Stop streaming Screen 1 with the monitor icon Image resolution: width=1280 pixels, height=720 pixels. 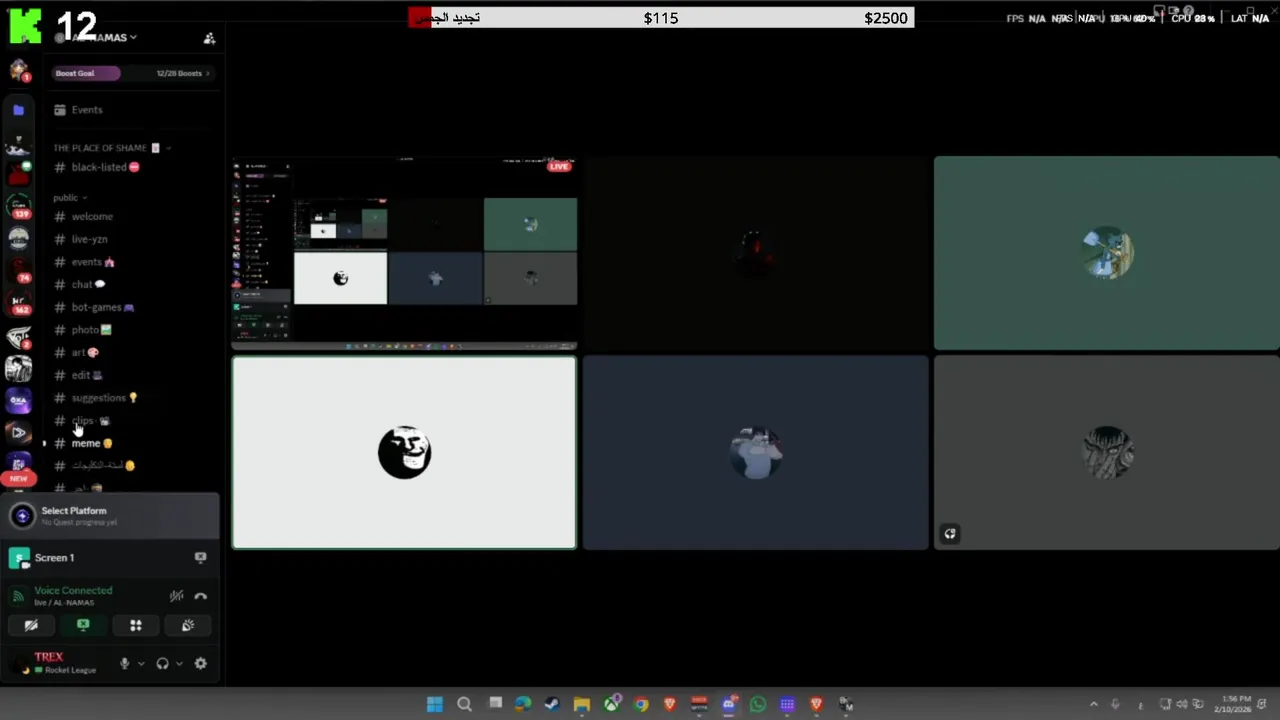pos(200,557)
